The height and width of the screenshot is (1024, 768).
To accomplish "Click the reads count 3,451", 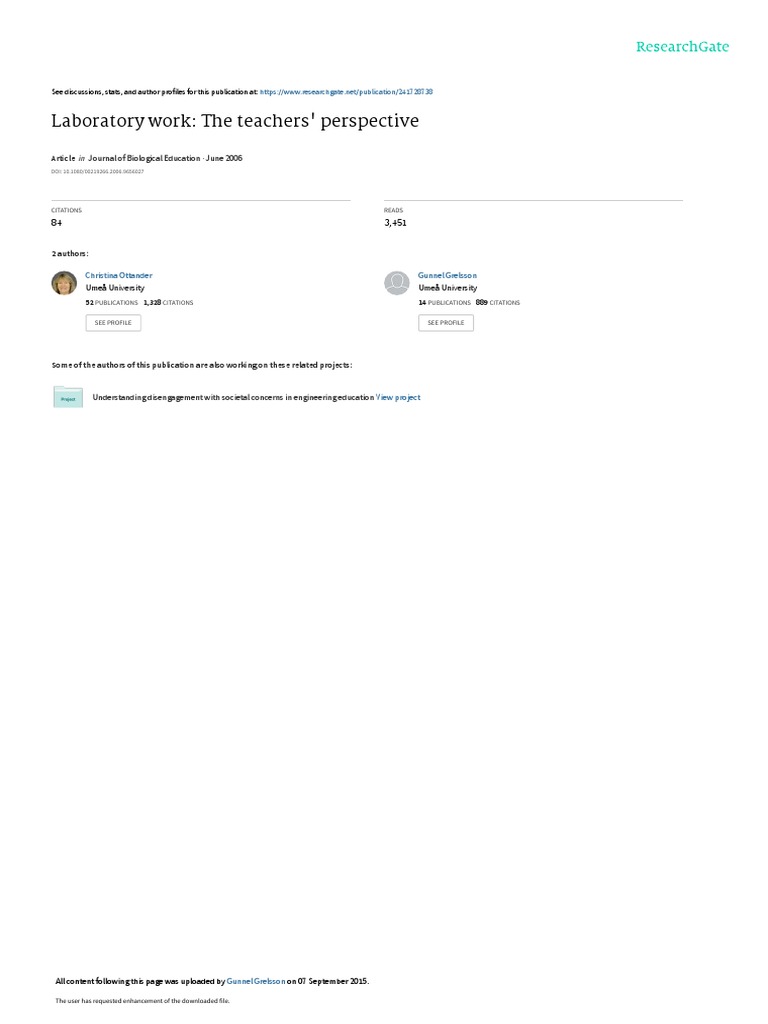I will pyautogui.click(x=395, y=223).
